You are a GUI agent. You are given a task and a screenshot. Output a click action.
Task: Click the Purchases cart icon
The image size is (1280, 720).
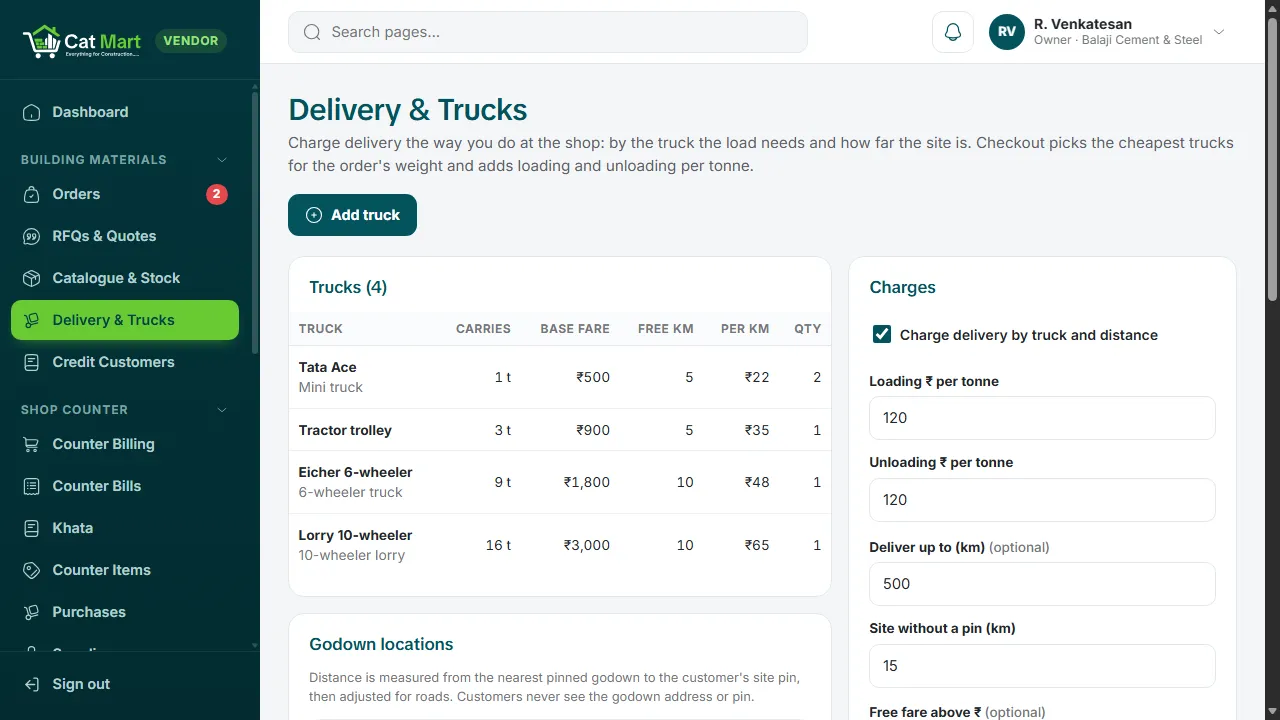[x=32, y=612]
